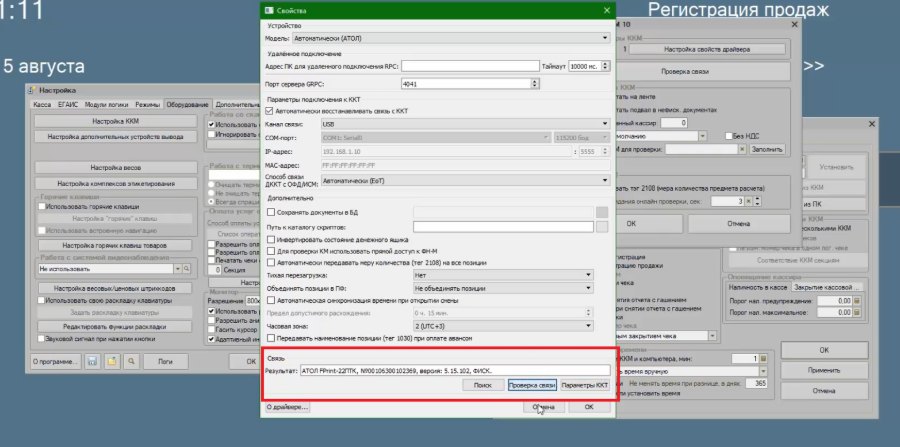Image resolution: width=900 pixels, height=447 pixels.
Task: Enable Автоматическая синхронизация времени при открытии смены
Action: (x=271, y=300)
